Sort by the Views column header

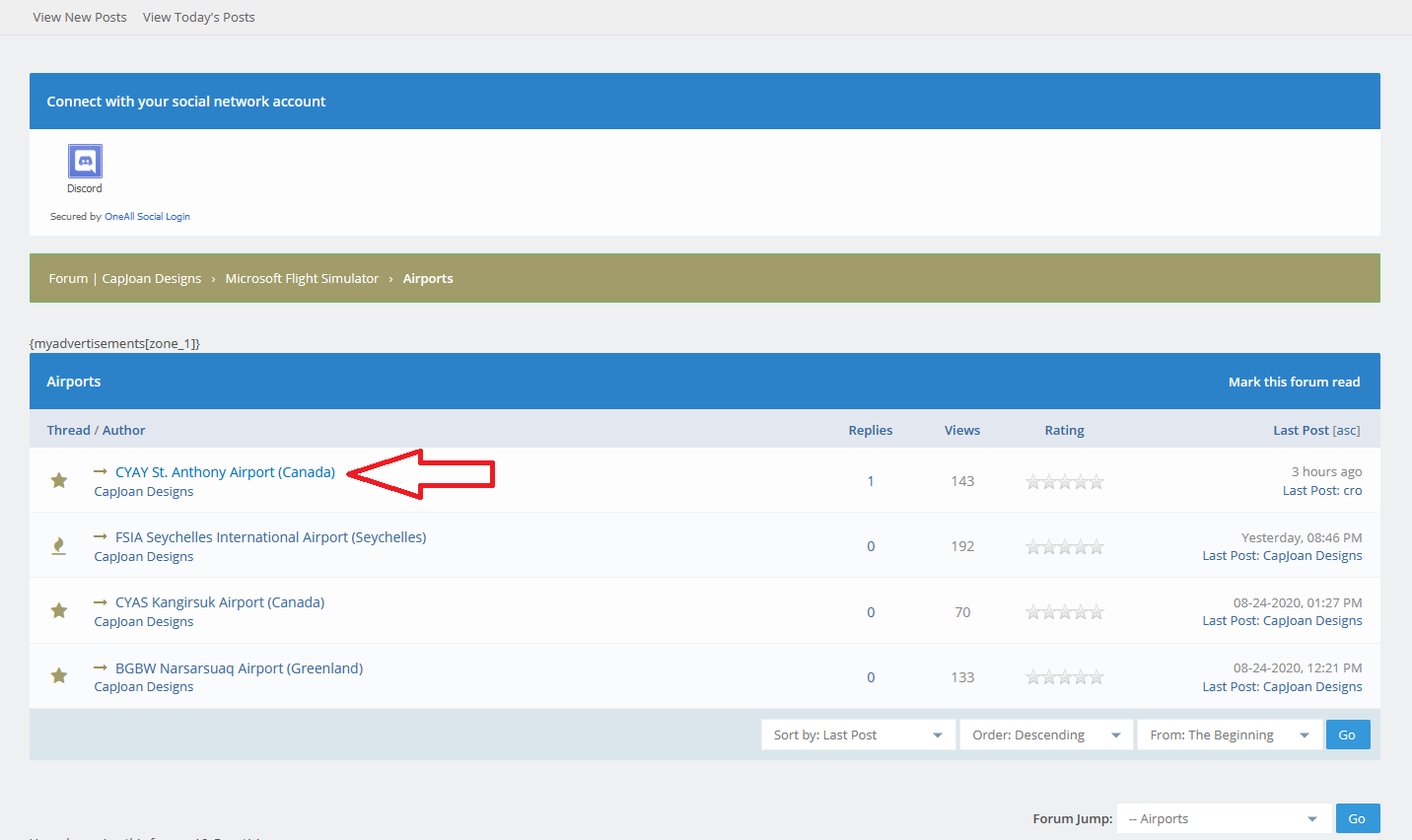(962, 430)
